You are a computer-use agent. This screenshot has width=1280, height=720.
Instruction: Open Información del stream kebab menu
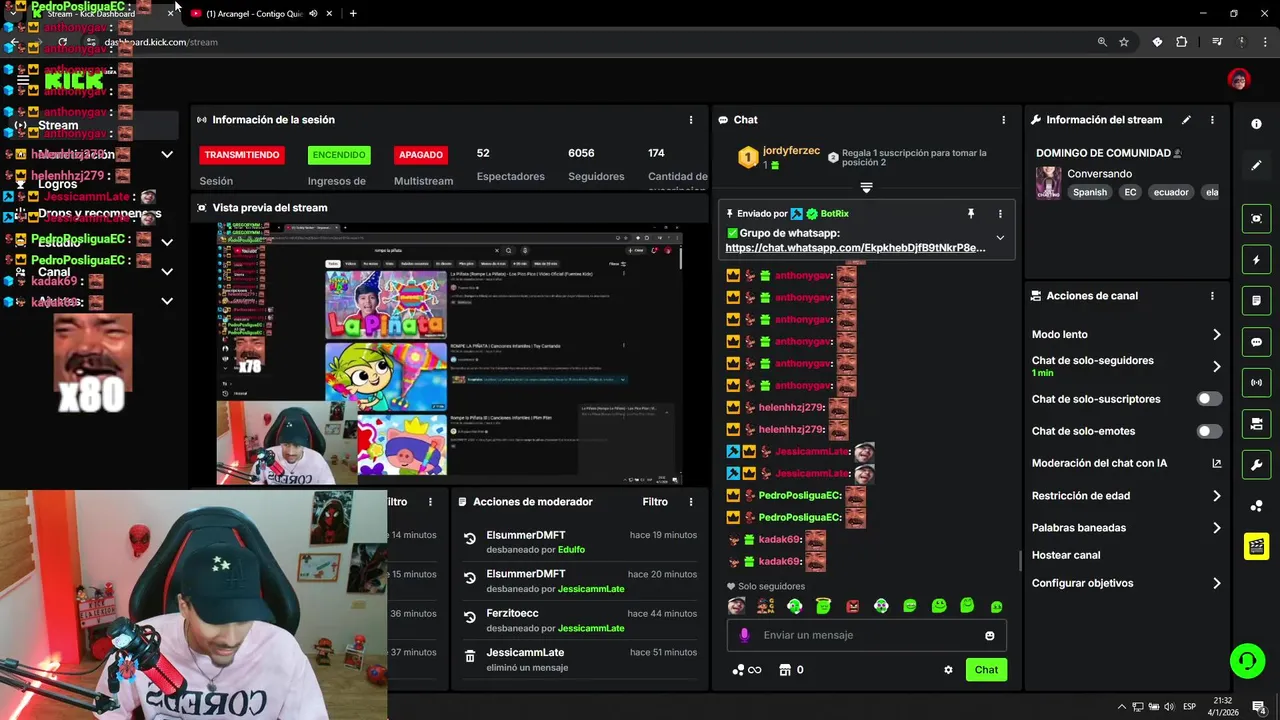(1212, 120)
